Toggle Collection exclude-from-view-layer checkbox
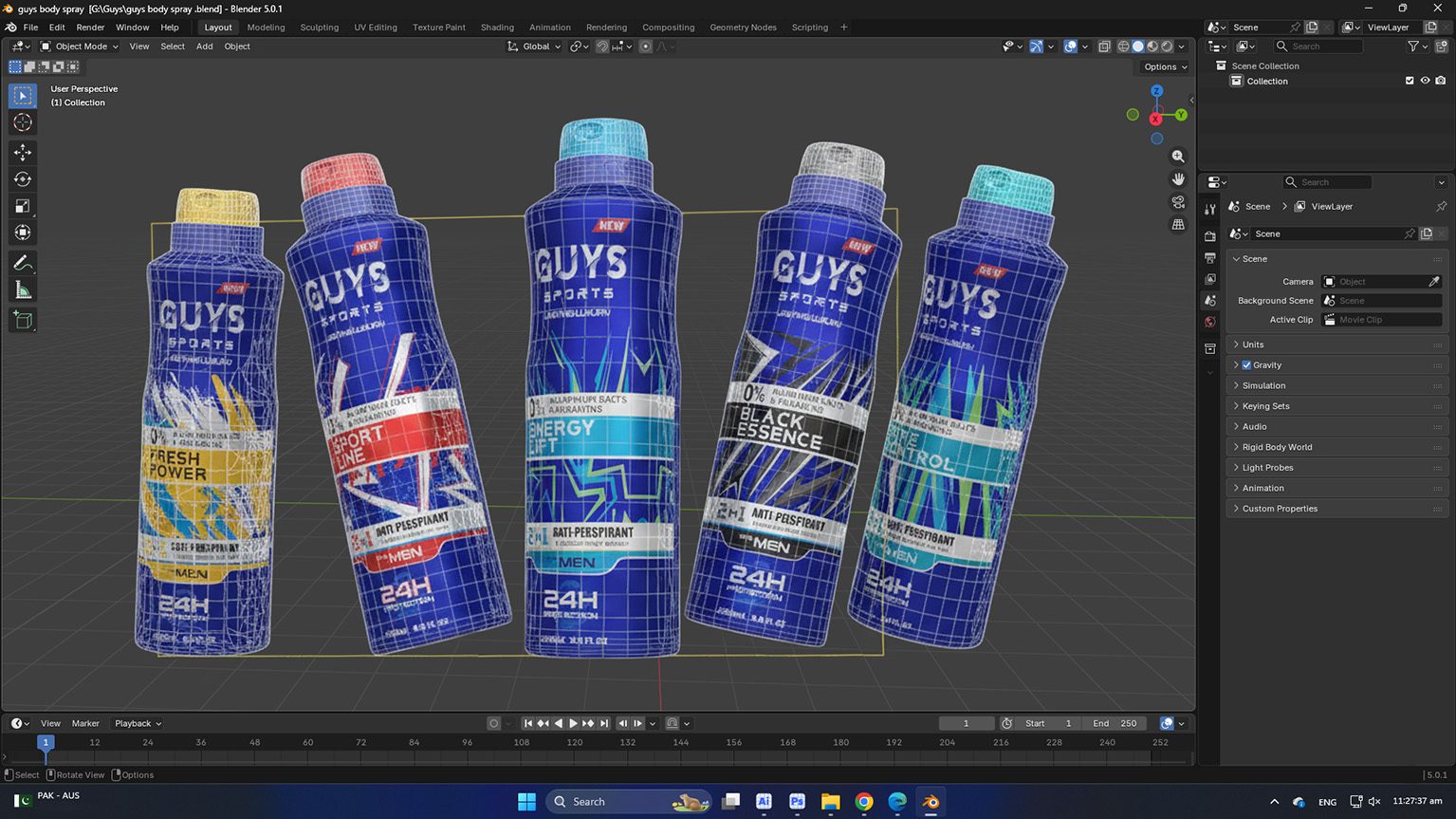This screenshot has height=819, width=1456. click(x=1410, y=82)
